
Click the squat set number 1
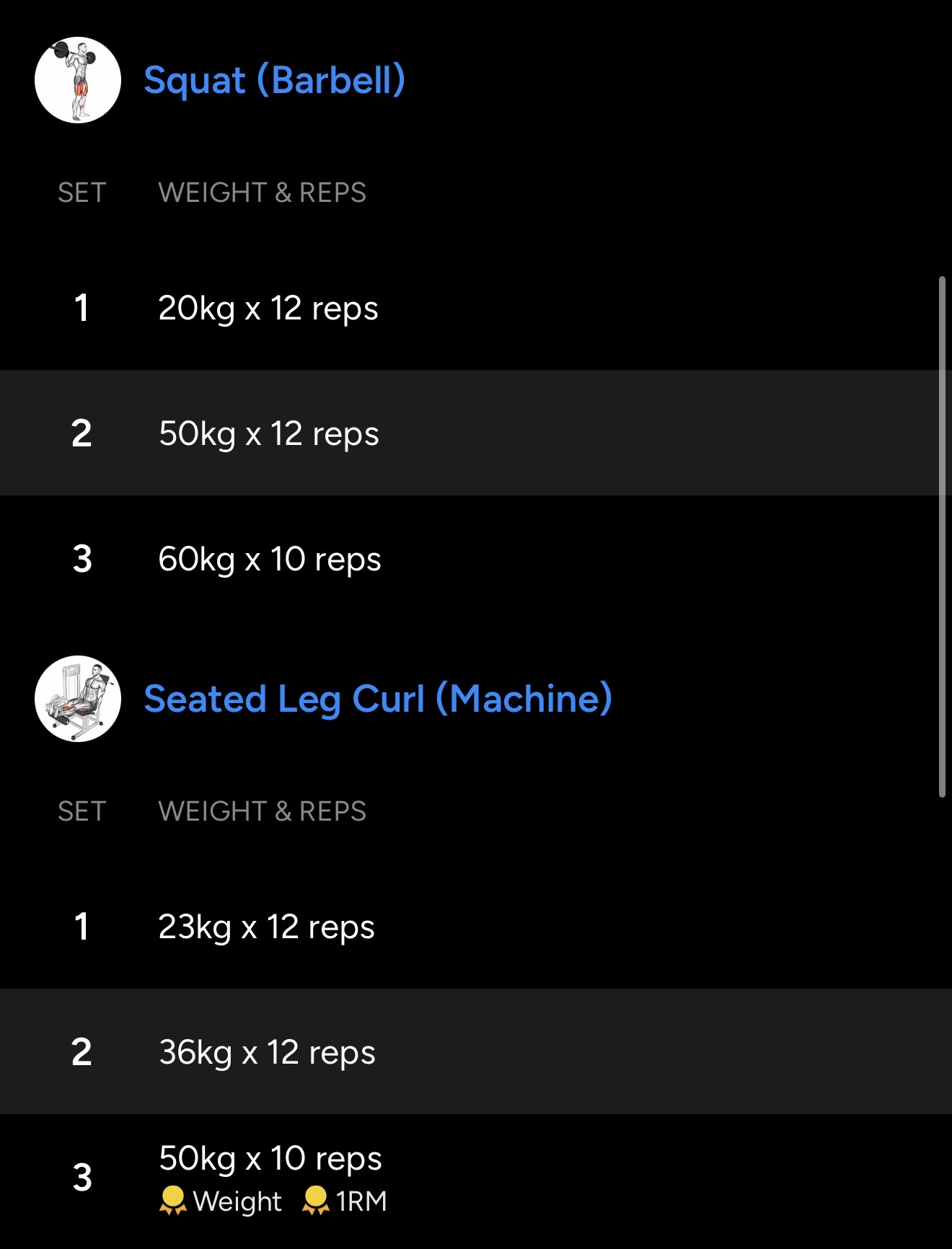tap(81, 309)
